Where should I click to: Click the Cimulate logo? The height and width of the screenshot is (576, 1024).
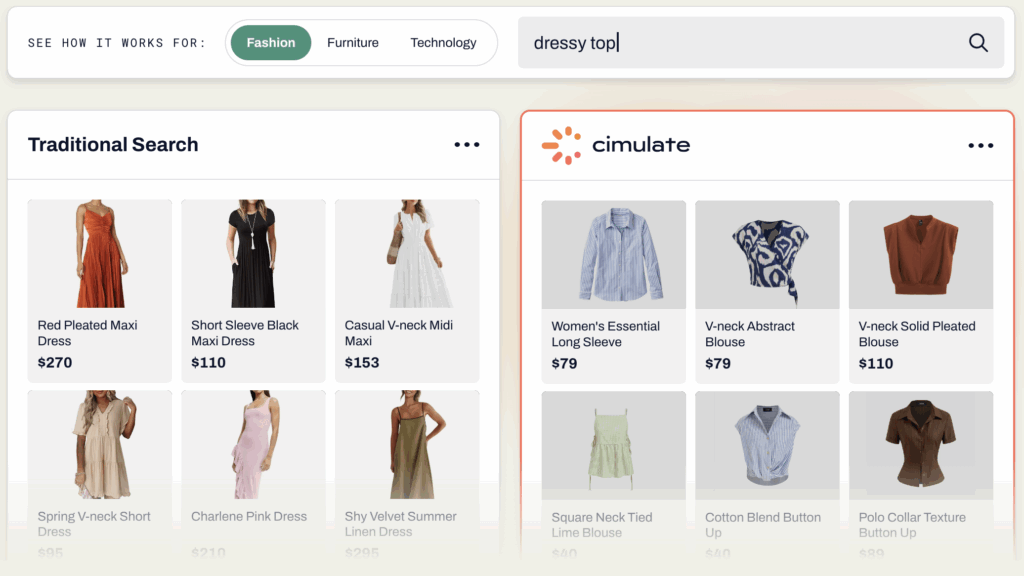pos(616,145)
